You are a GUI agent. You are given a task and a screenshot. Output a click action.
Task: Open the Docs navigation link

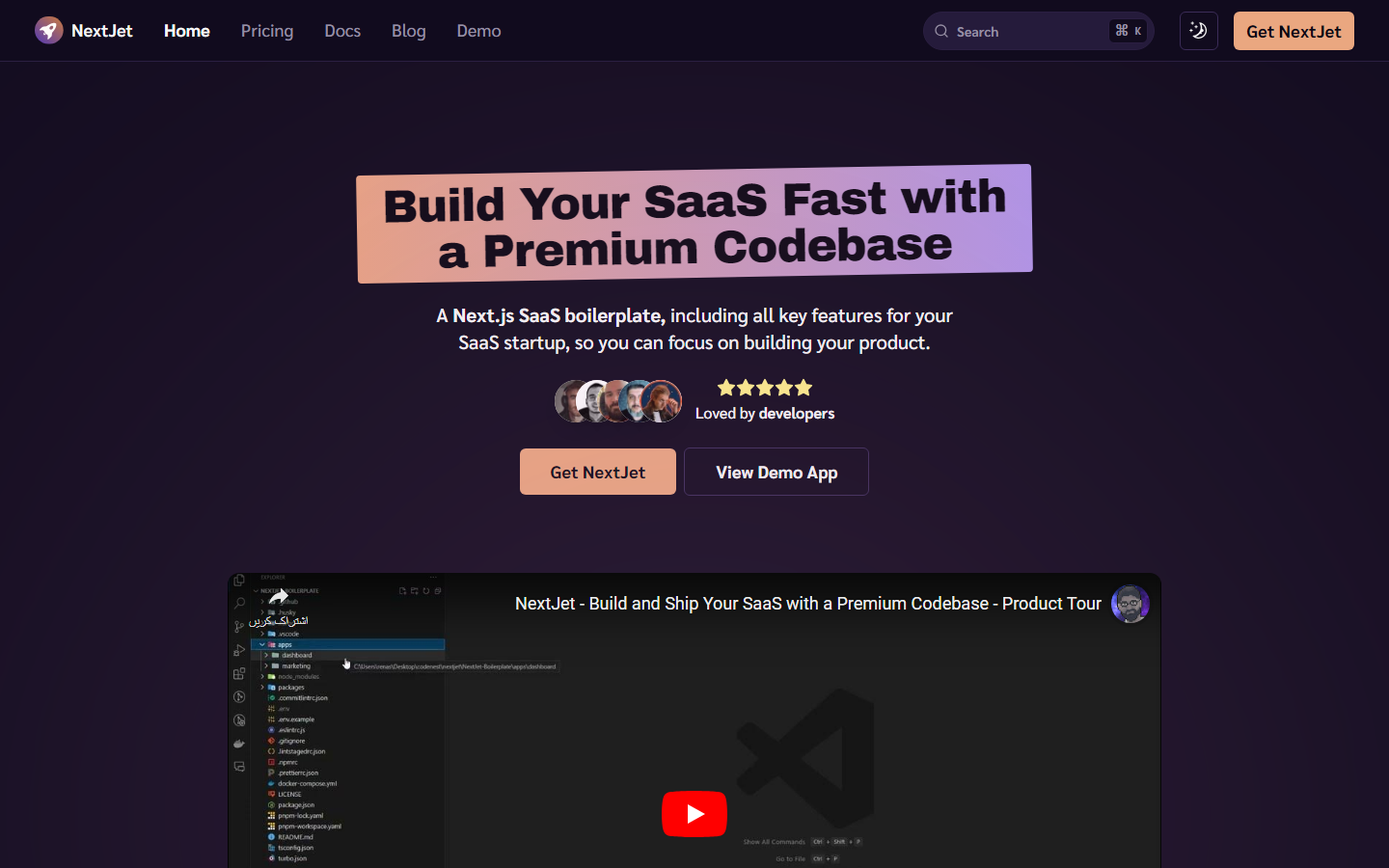(x=342, y=31)
